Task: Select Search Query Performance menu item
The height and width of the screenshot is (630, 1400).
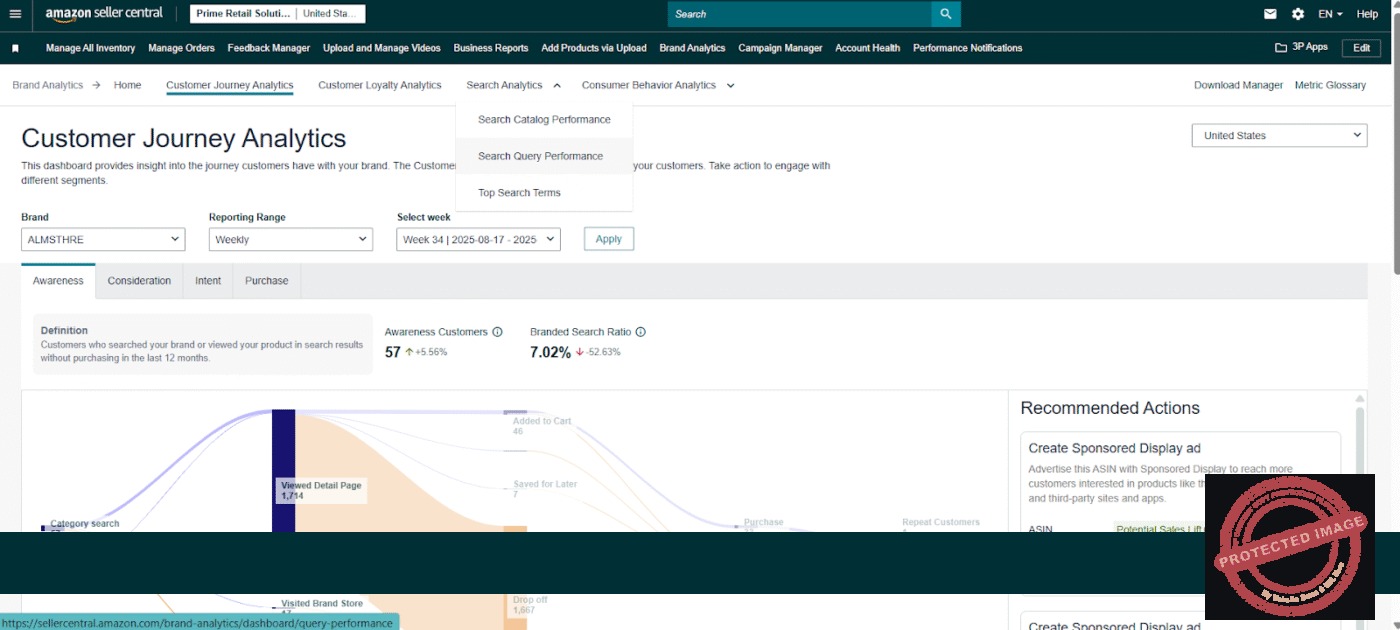Action: coord(544,156)
